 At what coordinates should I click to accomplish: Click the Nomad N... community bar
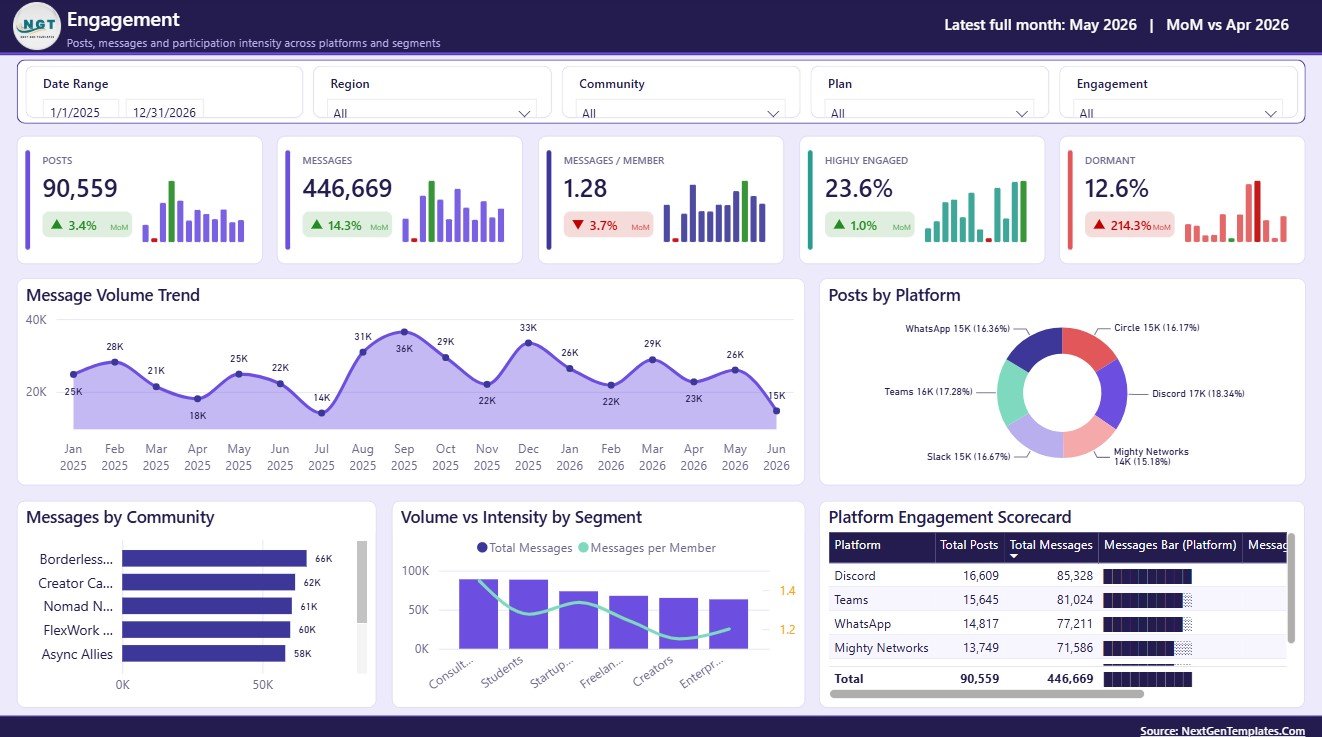tap(207, 606)
